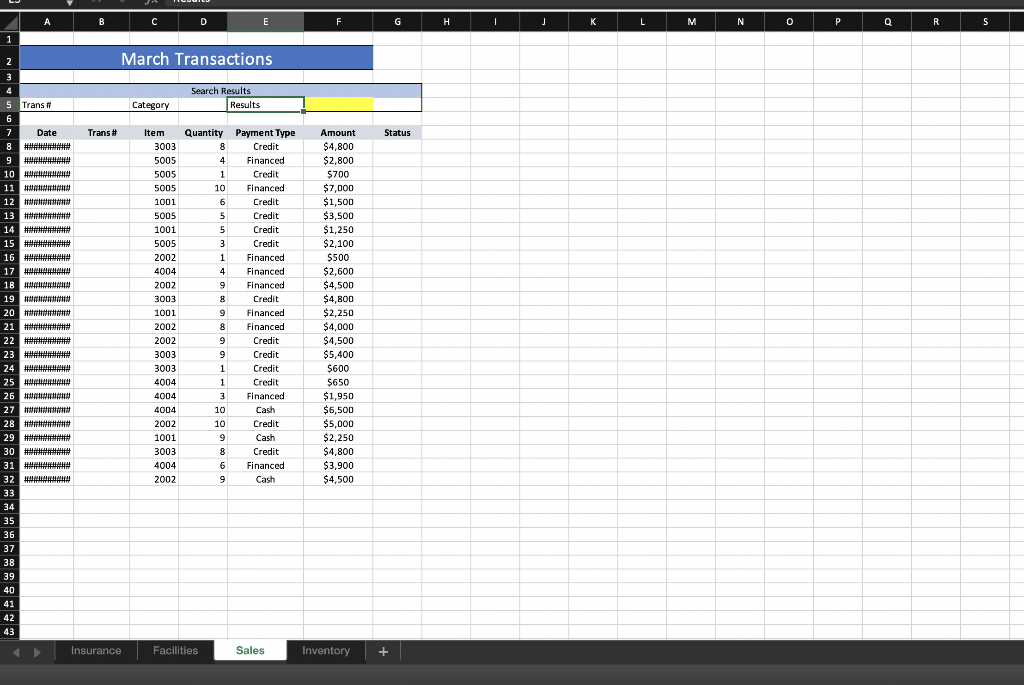Click the right sheet navigation arrow

coord(37,650)
